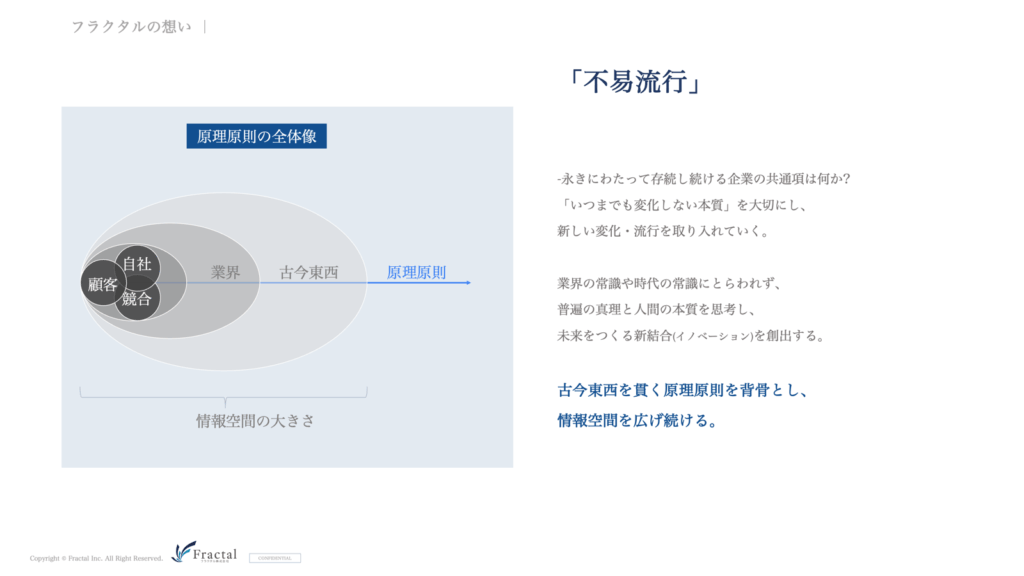Click the bold blue line starting 古今東西を貫く

pyautogui.click(x=682, y=391)
